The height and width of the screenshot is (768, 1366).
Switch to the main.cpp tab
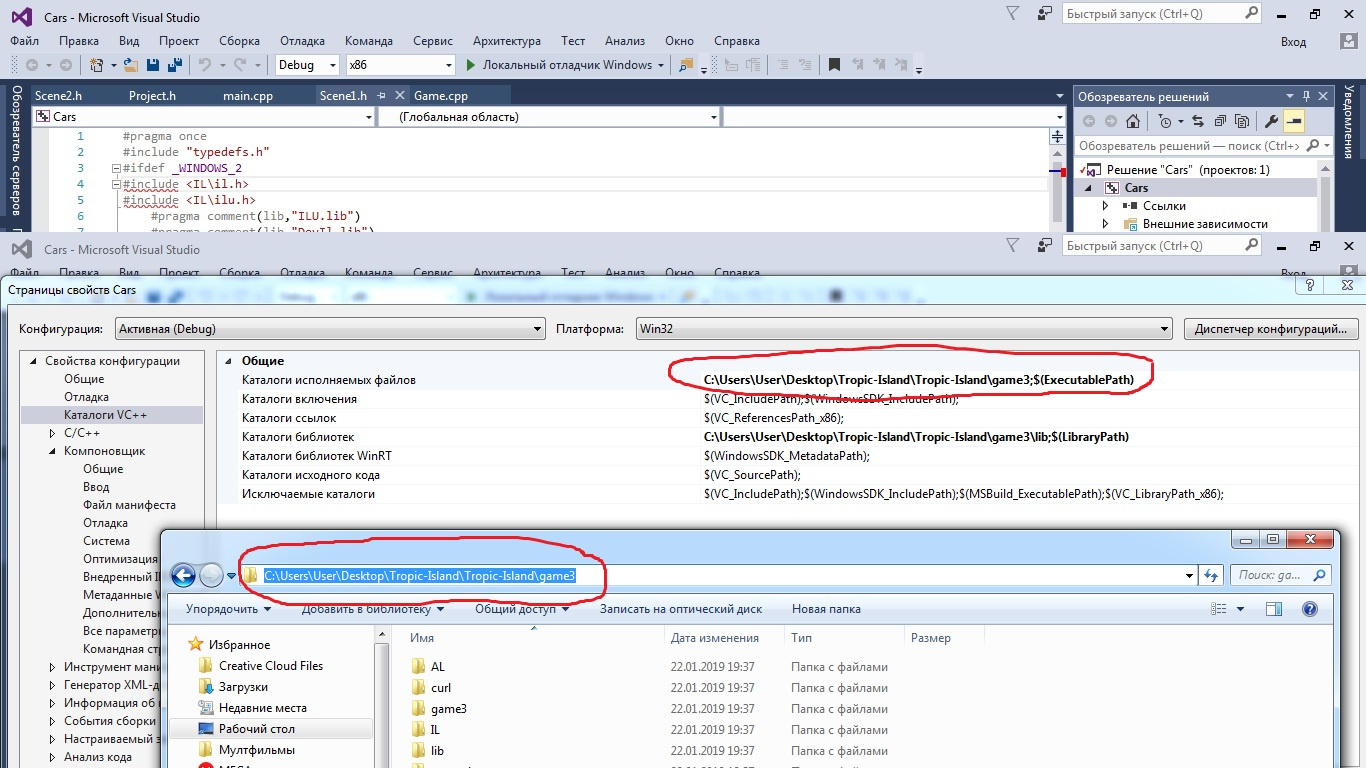(248, 96)
